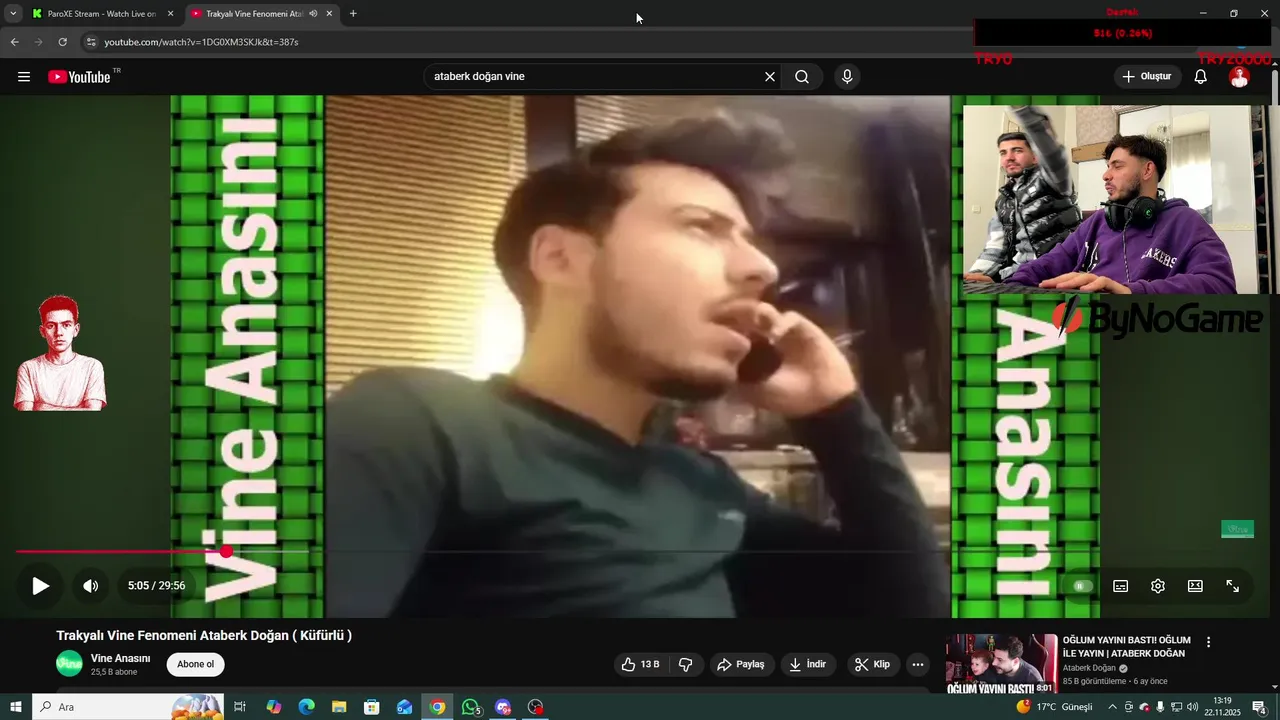Enter full screen with the expand icon
The image size is (1280, 720).
click(1233, 586)
